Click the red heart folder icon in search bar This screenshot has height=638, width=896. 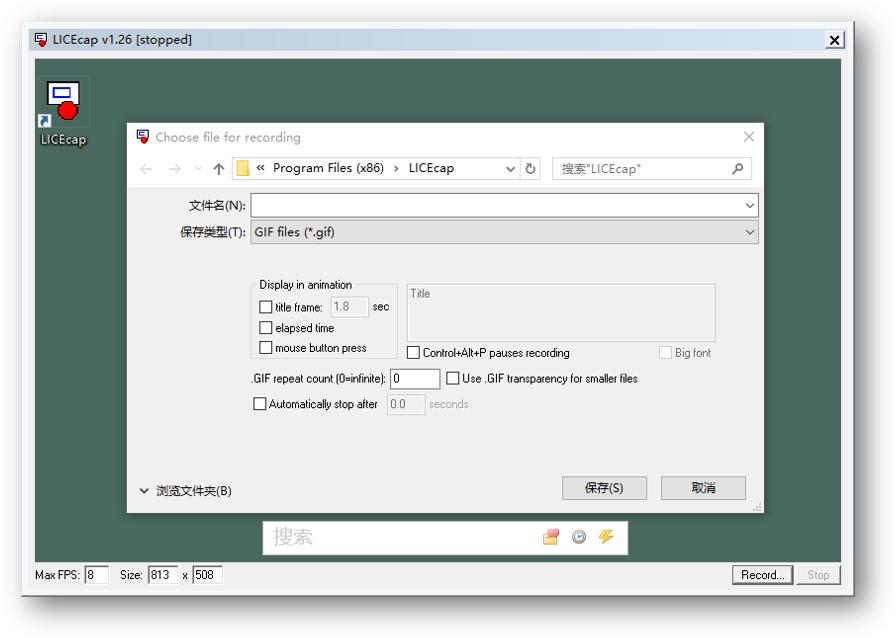coord(551,537)
